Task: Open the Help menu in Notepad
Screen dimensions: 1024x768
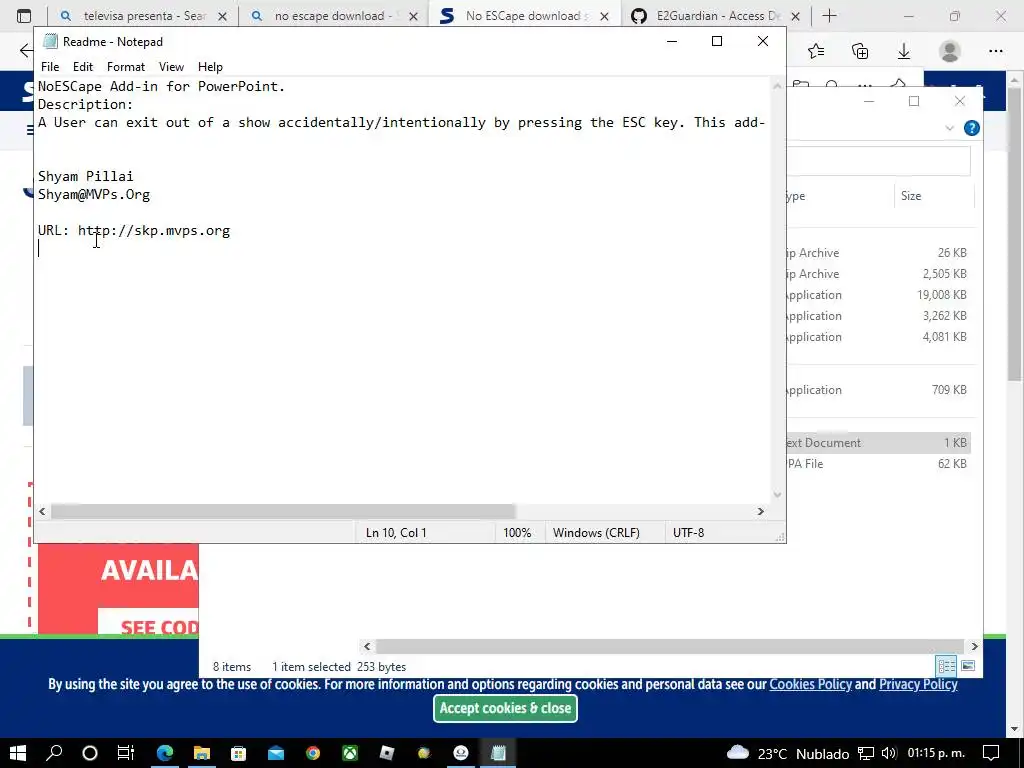Action: click(x=210, y=67)
